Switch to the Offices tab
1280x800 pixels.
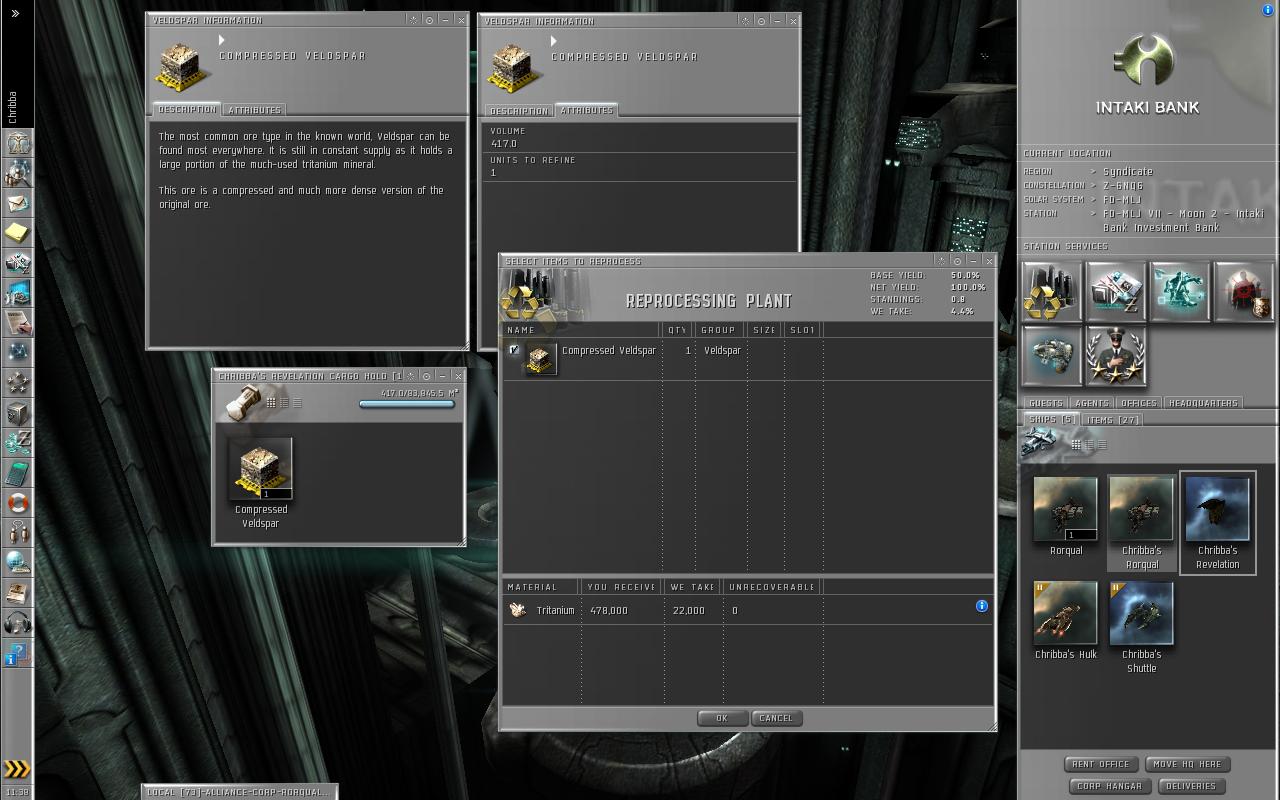[1138, 403]
